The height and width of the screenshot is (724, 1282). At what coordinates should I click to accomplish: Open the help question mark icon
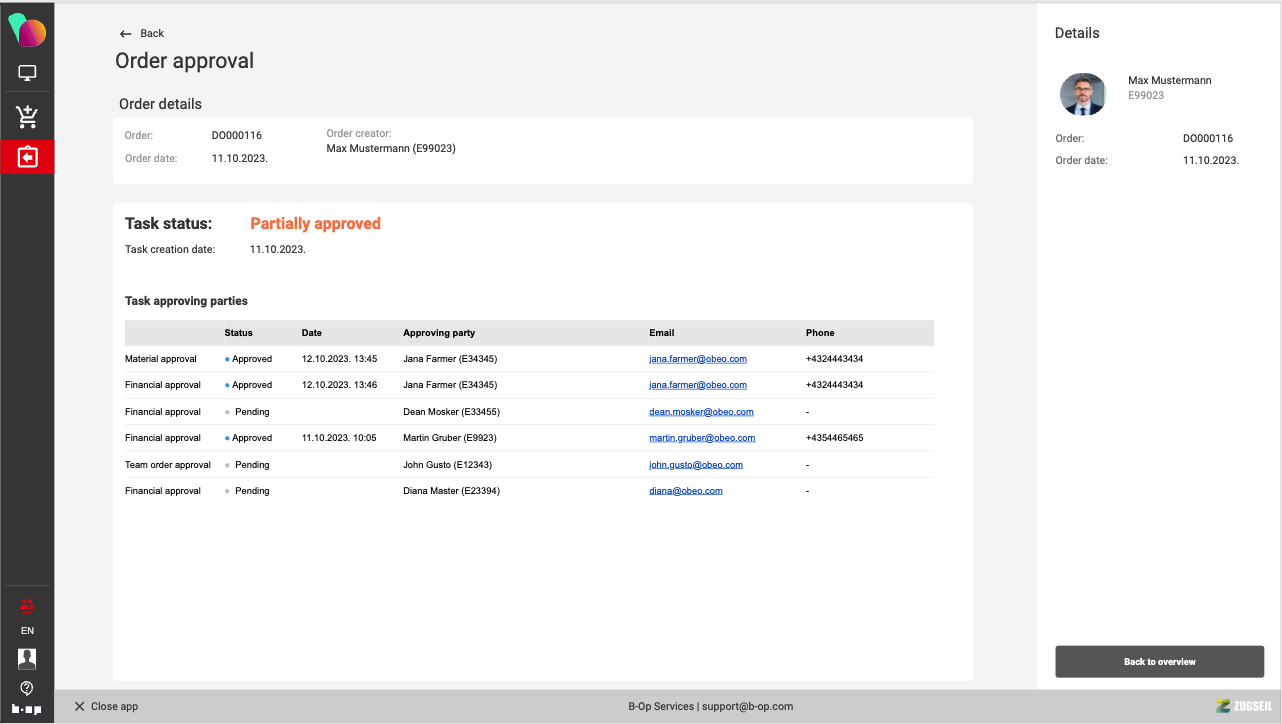click(x=27, y=688)
